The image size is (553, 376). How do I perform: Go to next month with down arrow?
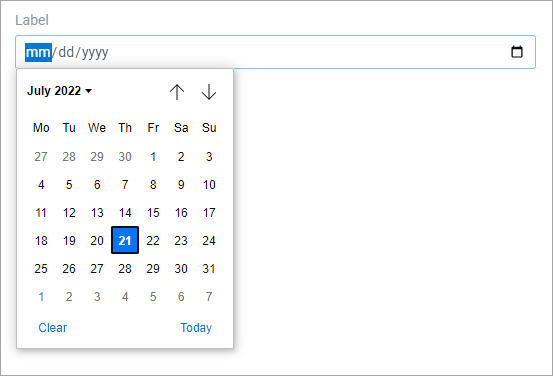[x=209, y=92]
